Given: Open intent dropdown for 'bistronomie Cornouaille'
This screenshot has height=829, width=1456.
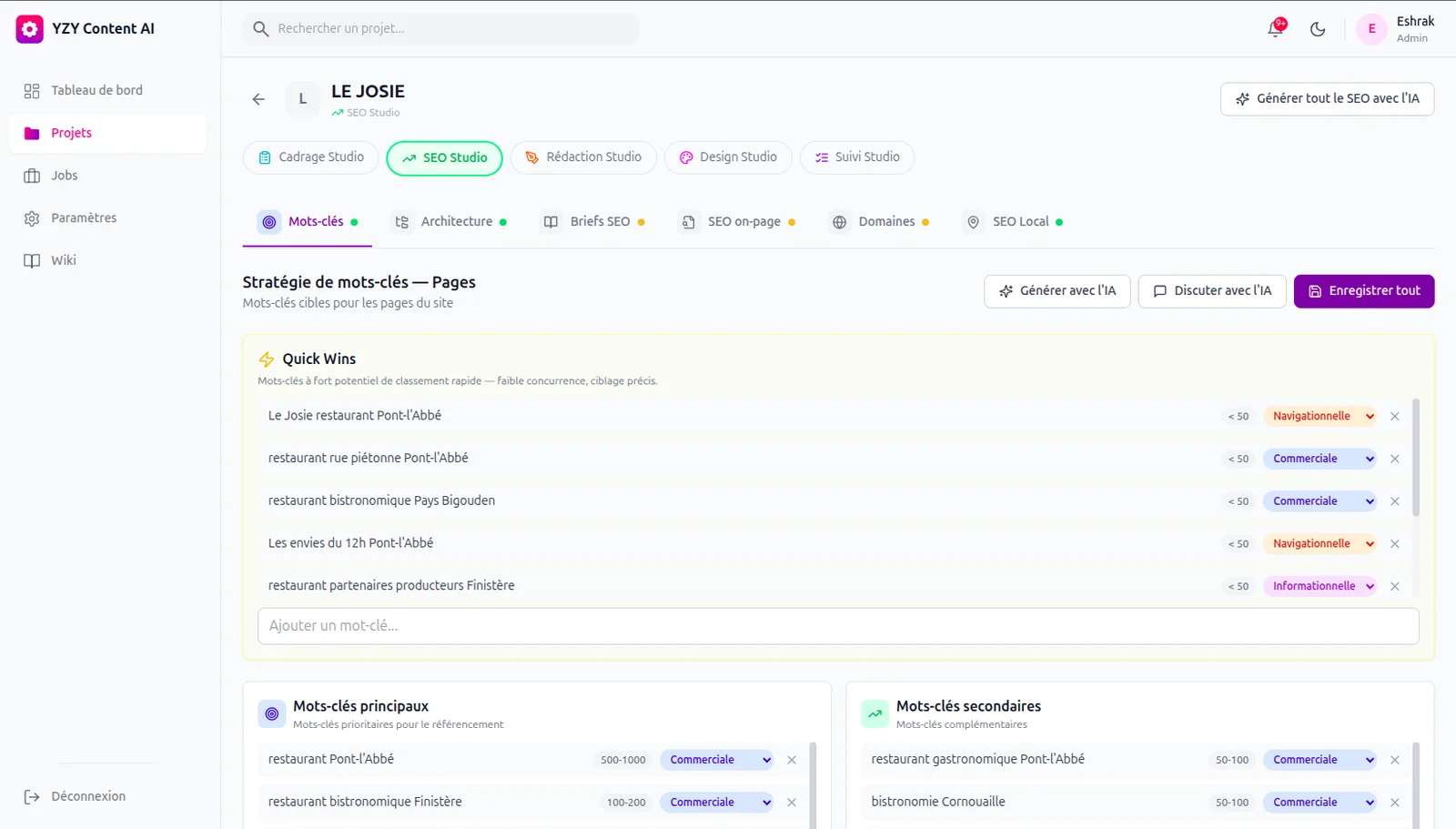Looking at the screenshot, I should point(1319,803).
